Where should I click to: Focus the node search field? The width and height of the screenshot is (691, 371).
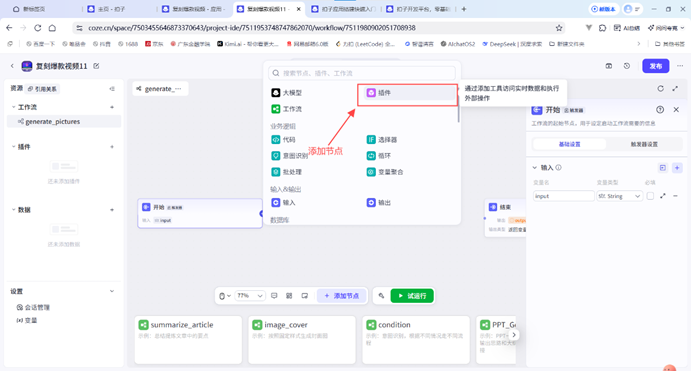tap(362, 73)
